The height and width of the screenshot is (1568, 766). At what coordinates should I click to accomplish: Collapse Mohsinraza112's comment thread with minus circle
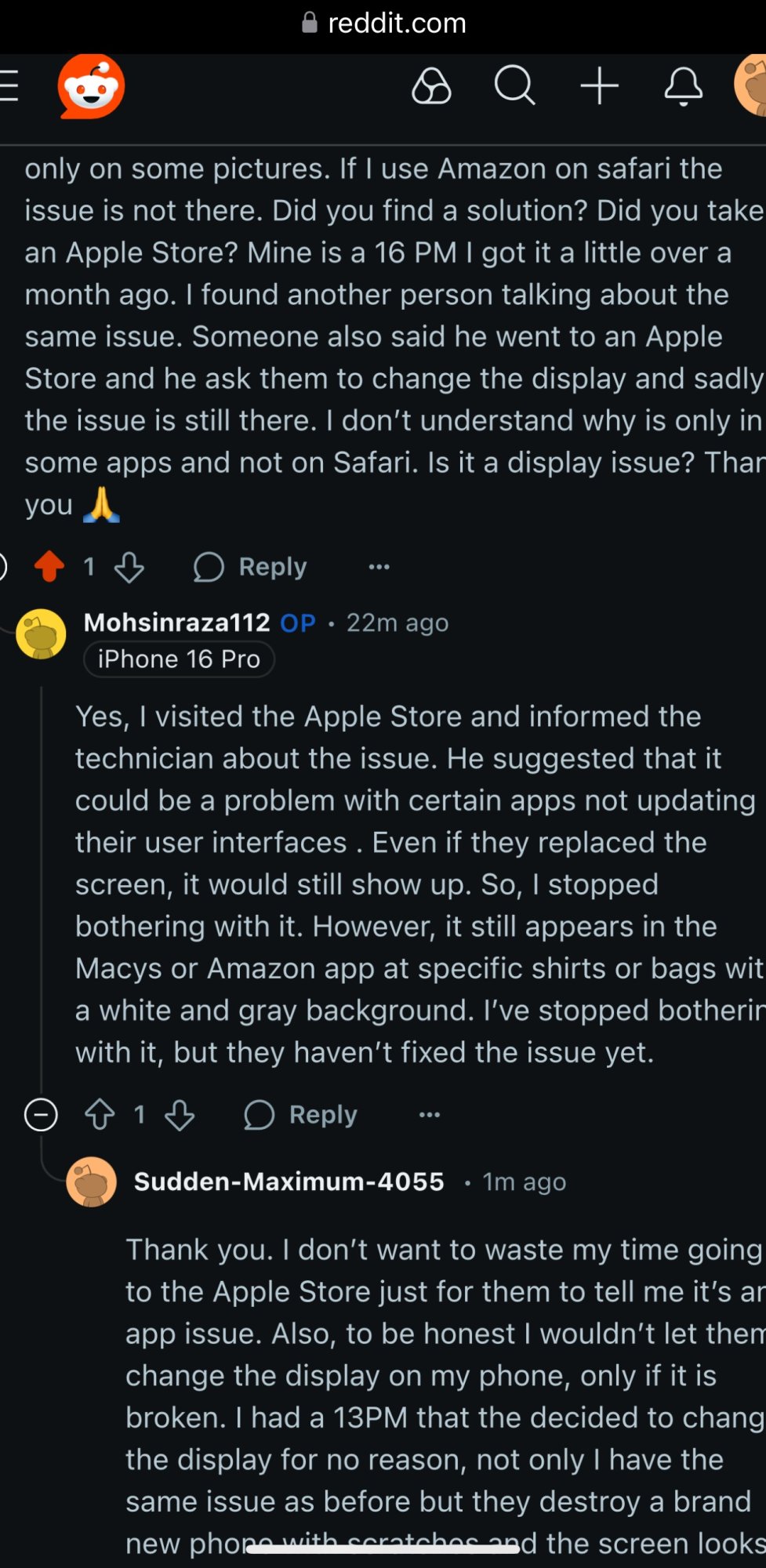pos(41,1114)
